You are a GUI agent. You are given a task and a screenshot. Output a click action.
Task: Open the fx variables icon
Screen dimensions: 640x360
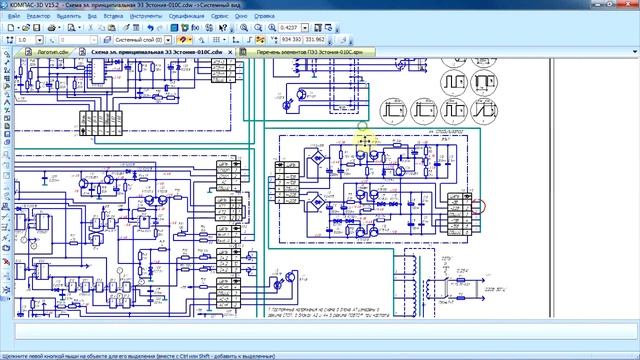tap(195, 28)
